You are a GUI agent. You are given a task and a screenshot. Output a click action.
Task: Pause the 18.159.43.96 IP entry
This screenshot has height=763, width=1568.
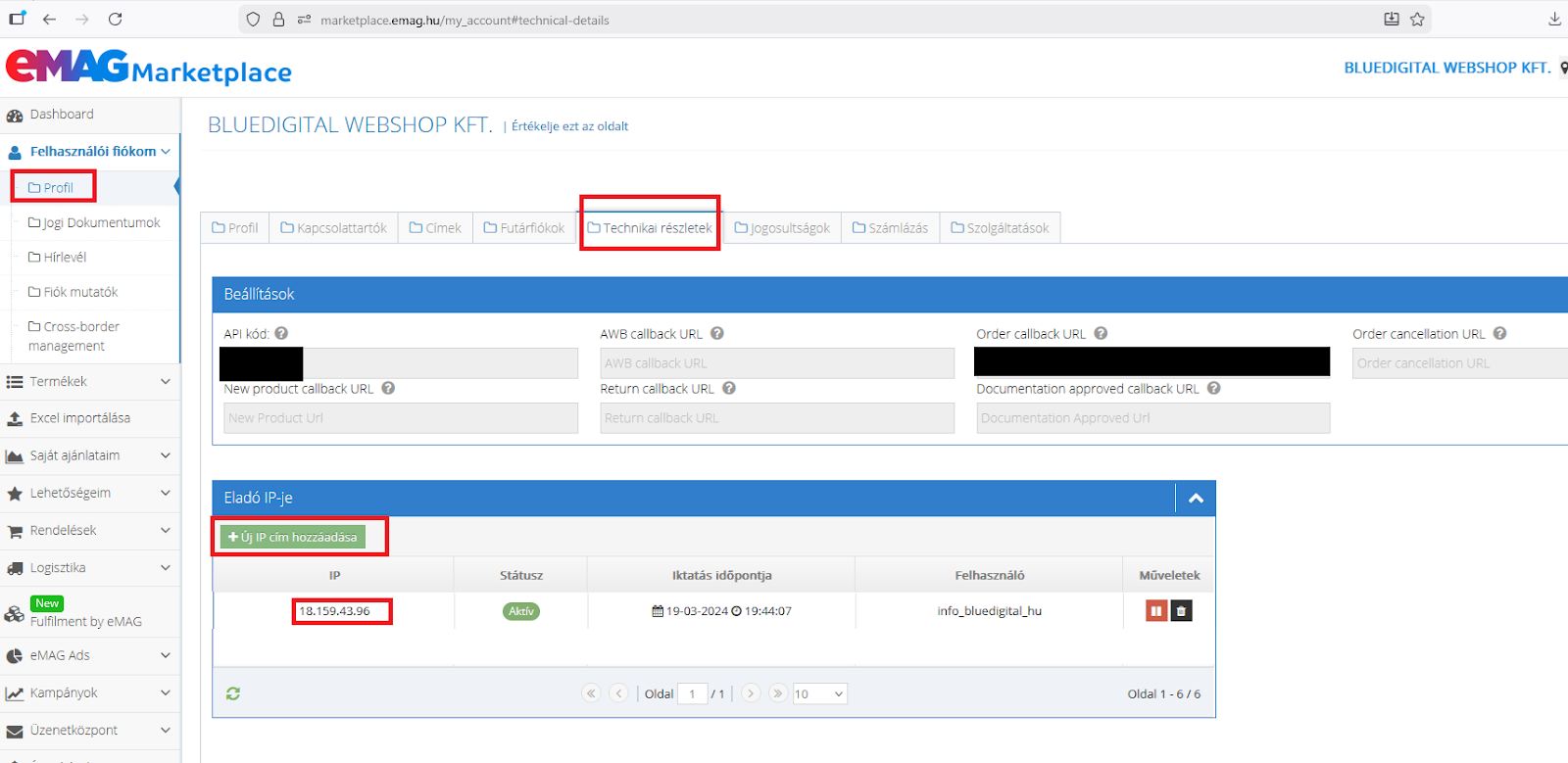tap(1156, 611)
